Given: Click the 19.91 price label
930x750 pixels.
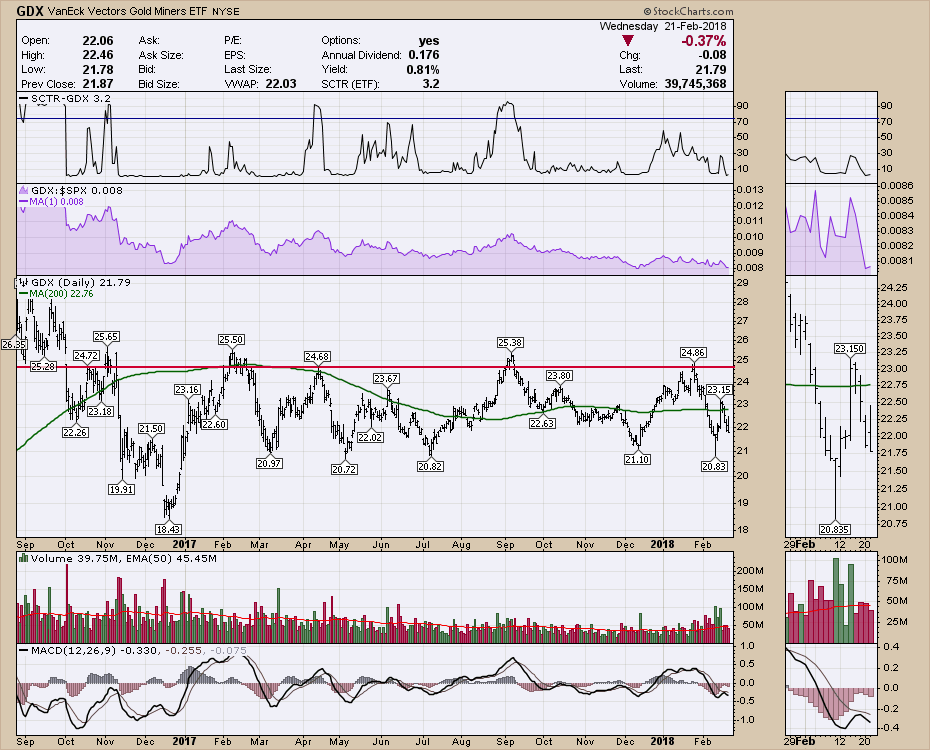Looking at the screenshot, I should (x=121, y=489).
